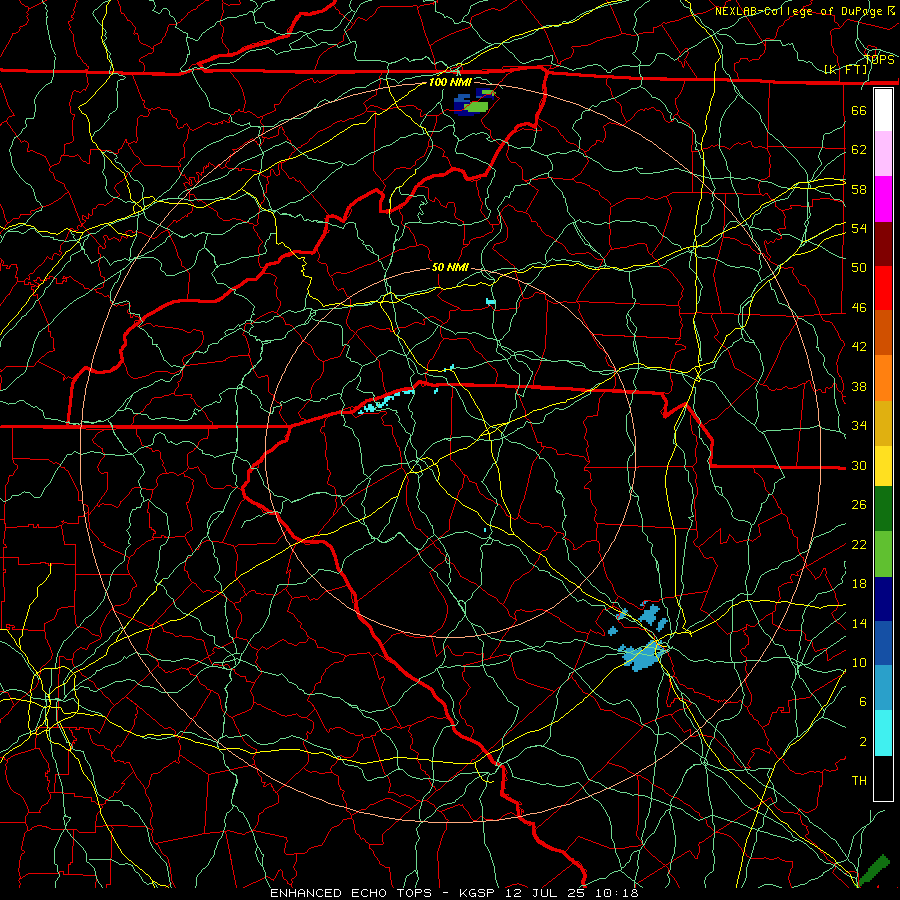The image size is (900, 900).
Task: Click the '46' scale label
Action: coord(859,308)
